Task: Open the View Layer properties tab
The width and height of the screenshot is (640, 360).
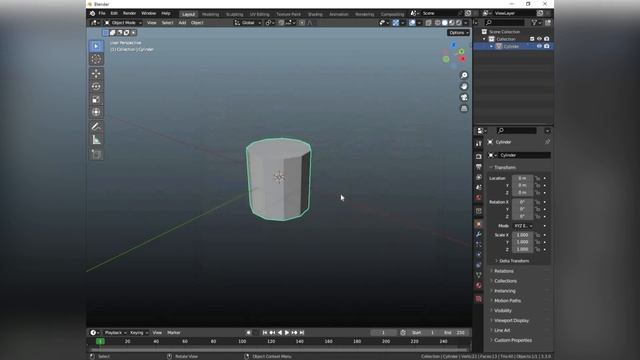Action: click(x=479, y=177)
